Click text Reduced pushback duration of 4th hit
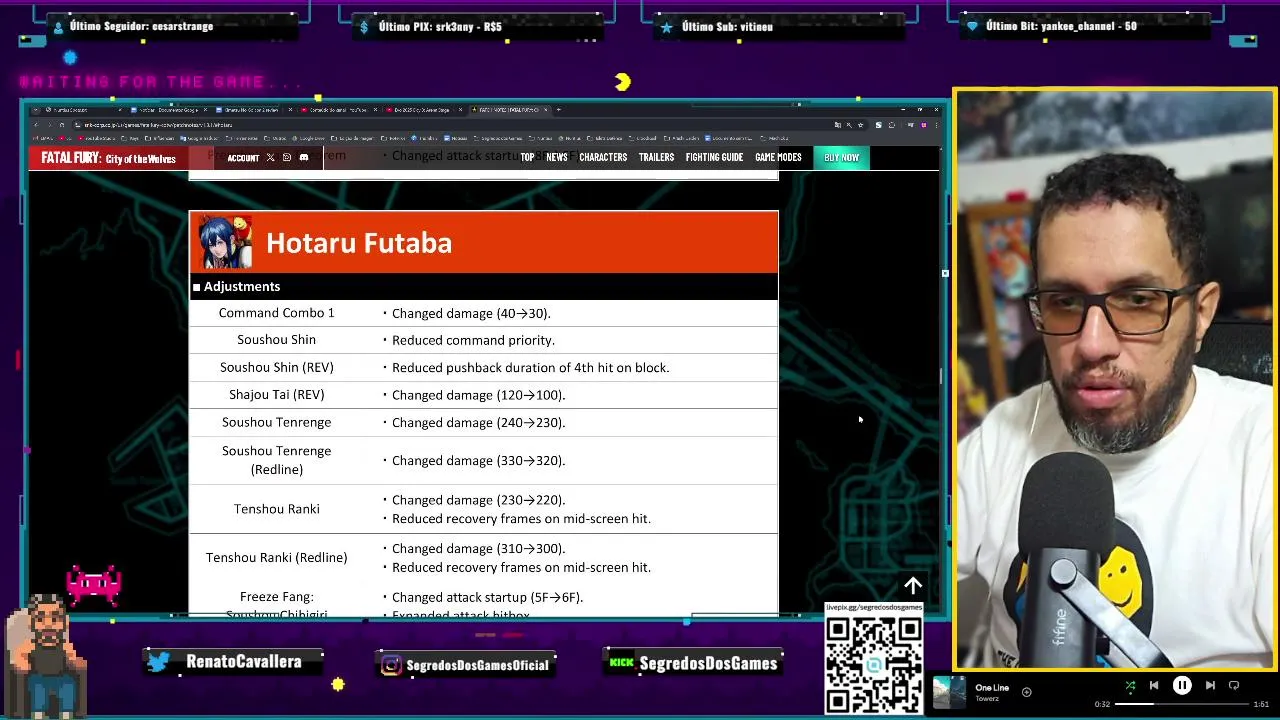 [530, 368]
